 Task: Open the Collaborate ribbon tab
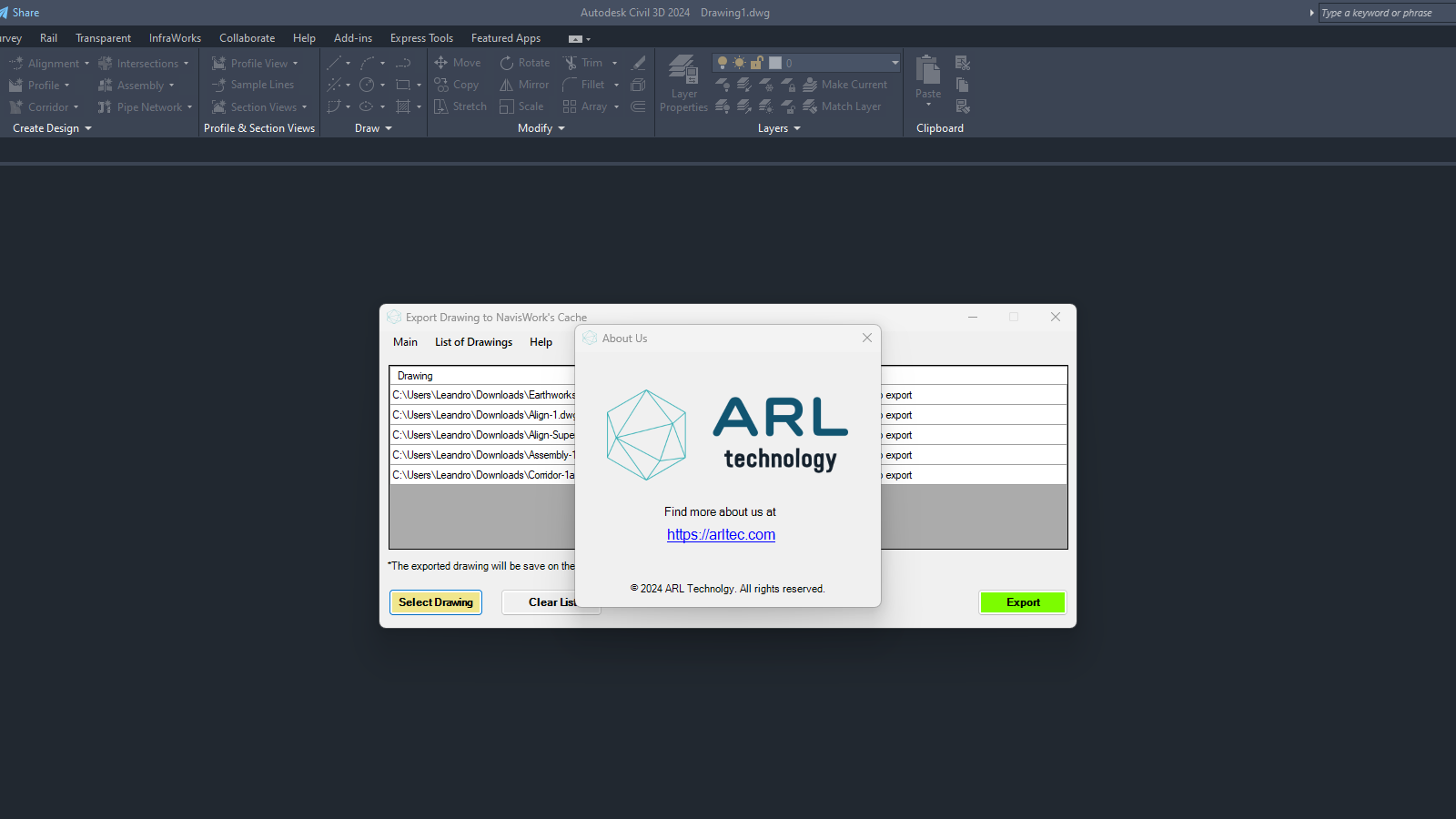pyautogui.click(x=247, y=38)
